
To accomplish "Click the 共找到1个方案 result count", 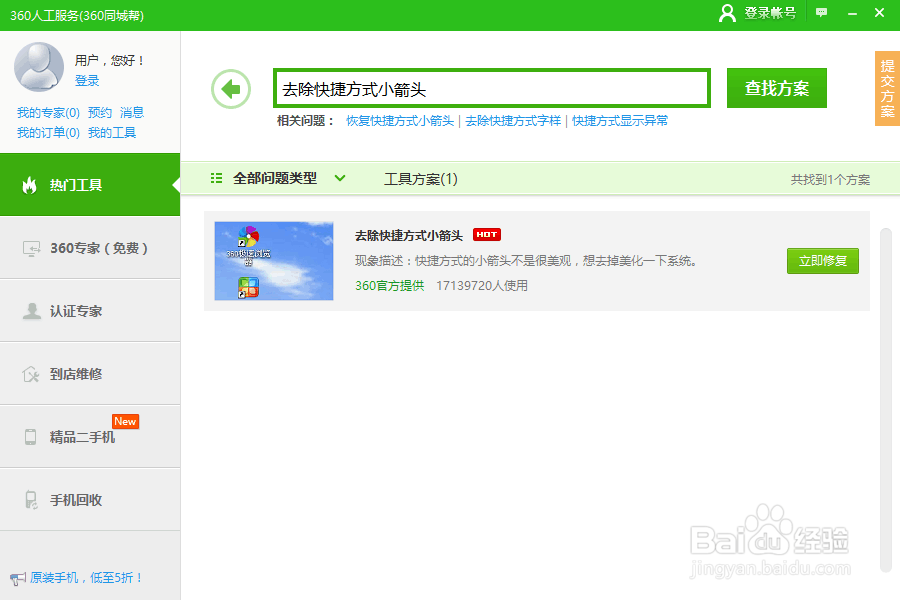I will pyautogui.click(x=830, y=180).
